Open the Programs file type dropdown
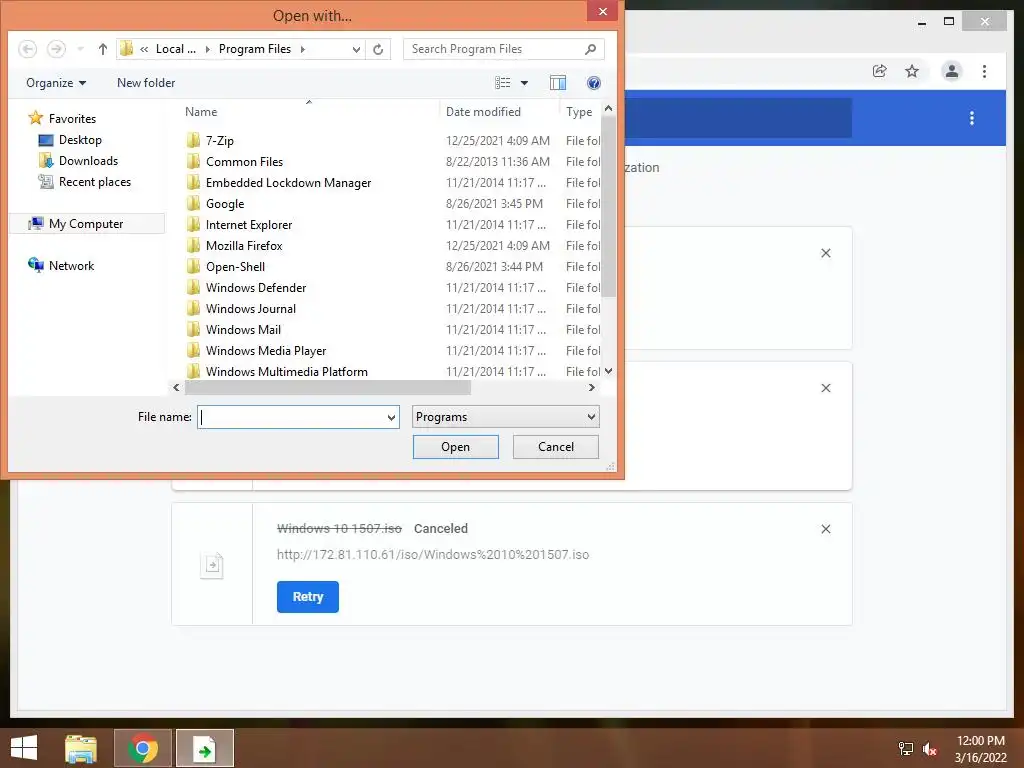The height and width of the screenshot is (768, 1024). coord(505,417)
